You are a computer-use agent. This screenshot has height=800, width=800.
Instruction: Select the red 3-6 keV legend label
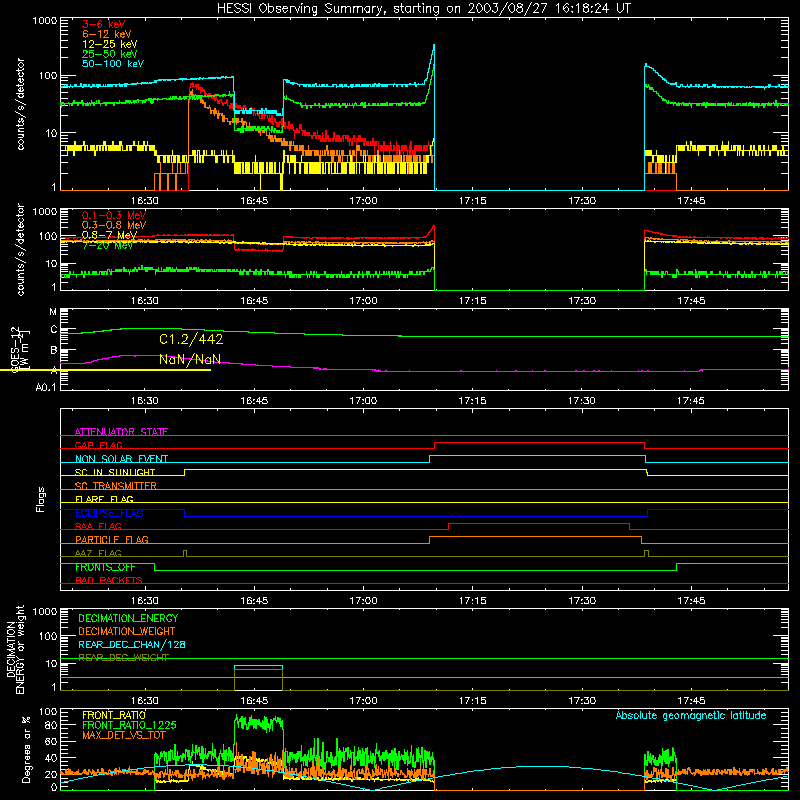tap(104, 24)
